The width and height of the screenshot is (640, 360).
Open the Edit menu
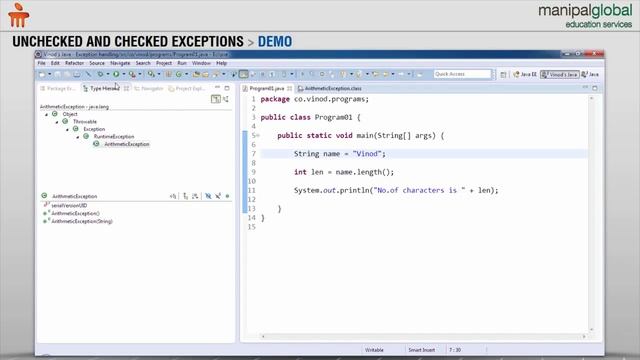tap(55, 63)
